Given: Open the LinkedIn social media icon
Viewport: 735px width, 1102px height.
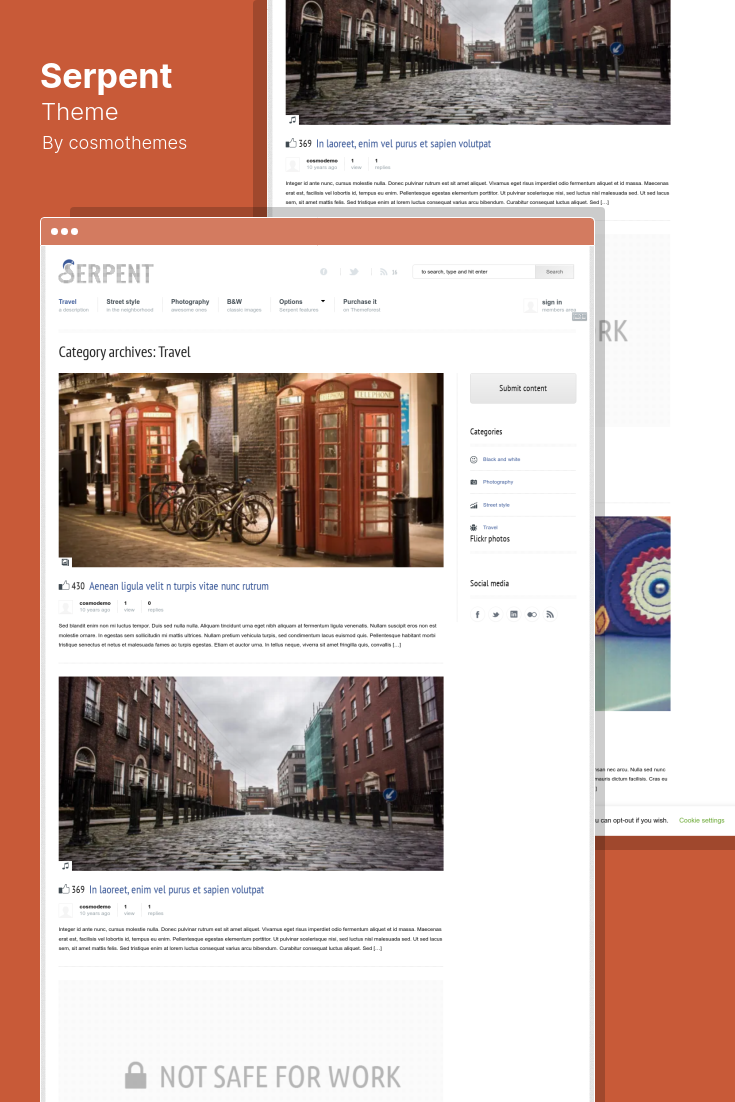Looking at the screenshot, I should coord(513,614).
